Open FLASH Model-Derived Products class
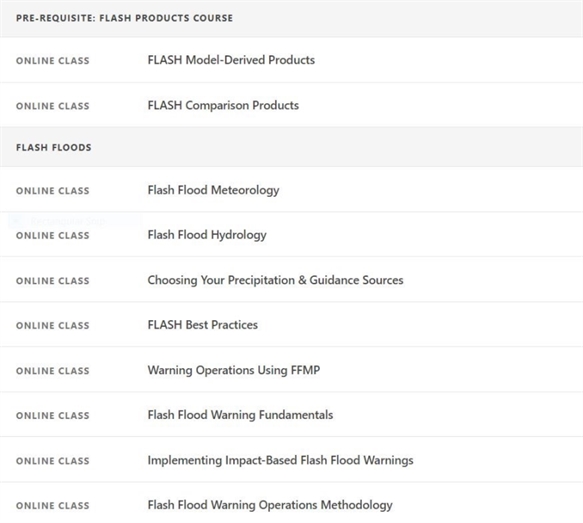This screenshot has height=523, width=583. (x=231, y=60)
